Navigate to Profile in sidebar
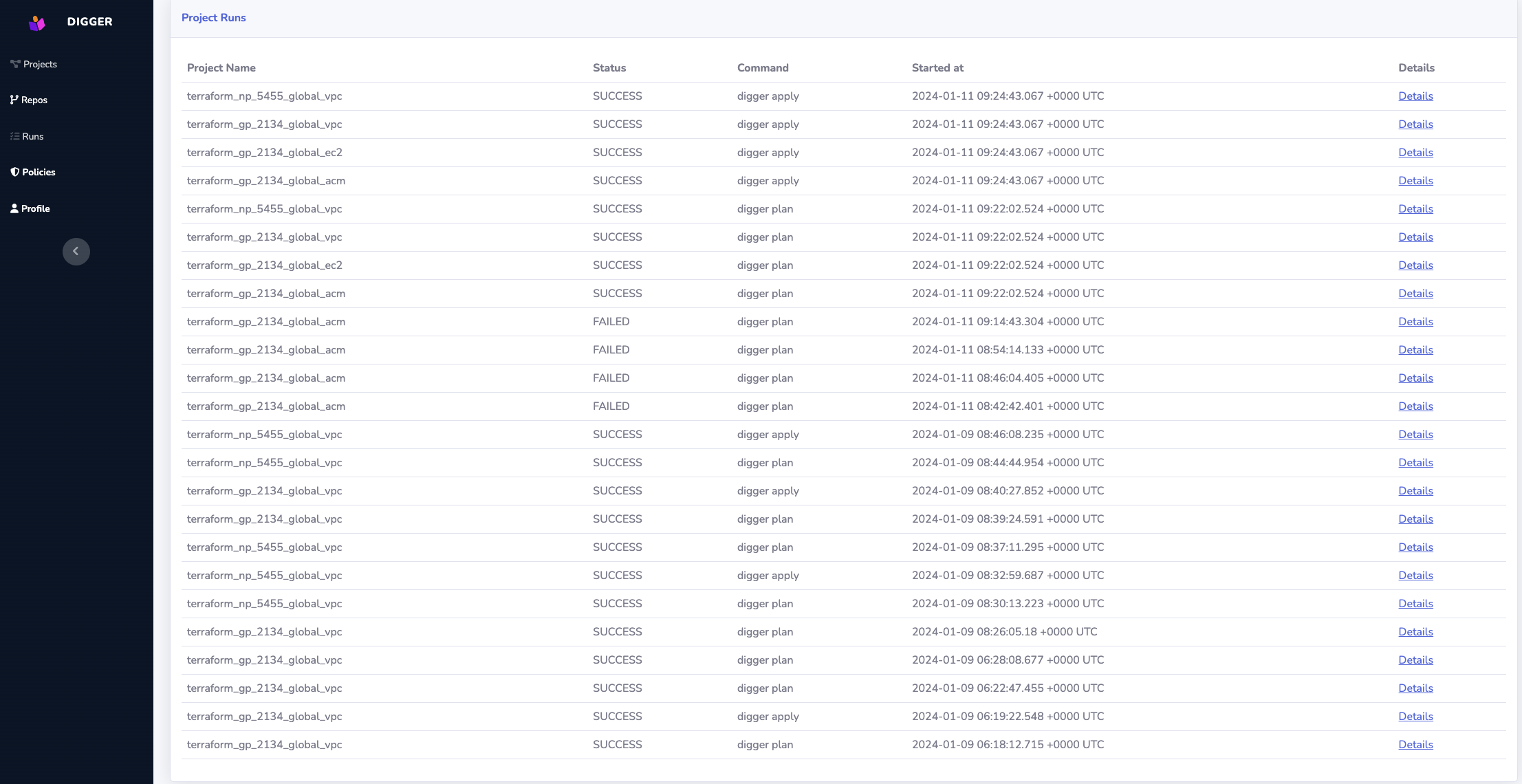1522x784 pixels. pyautogui.click(x=35, y=208)
